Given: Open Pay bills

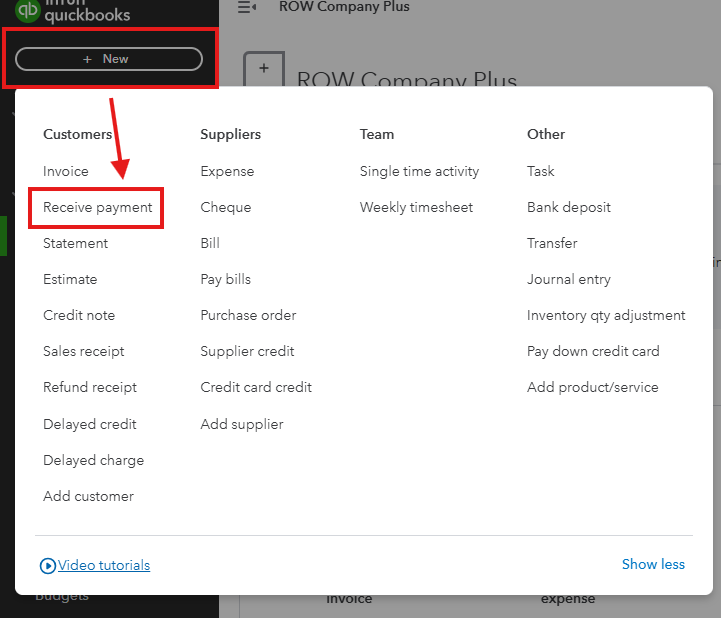Looking at the screenshot, I should pos(225,279).
